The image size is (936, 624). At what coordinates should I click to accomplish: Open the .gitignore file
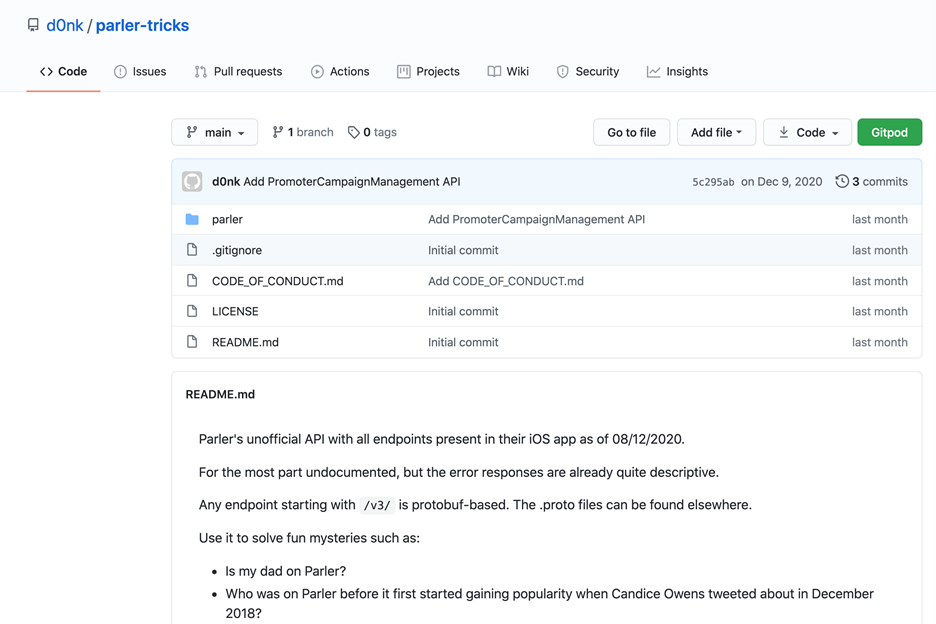[x=237, y=250]
